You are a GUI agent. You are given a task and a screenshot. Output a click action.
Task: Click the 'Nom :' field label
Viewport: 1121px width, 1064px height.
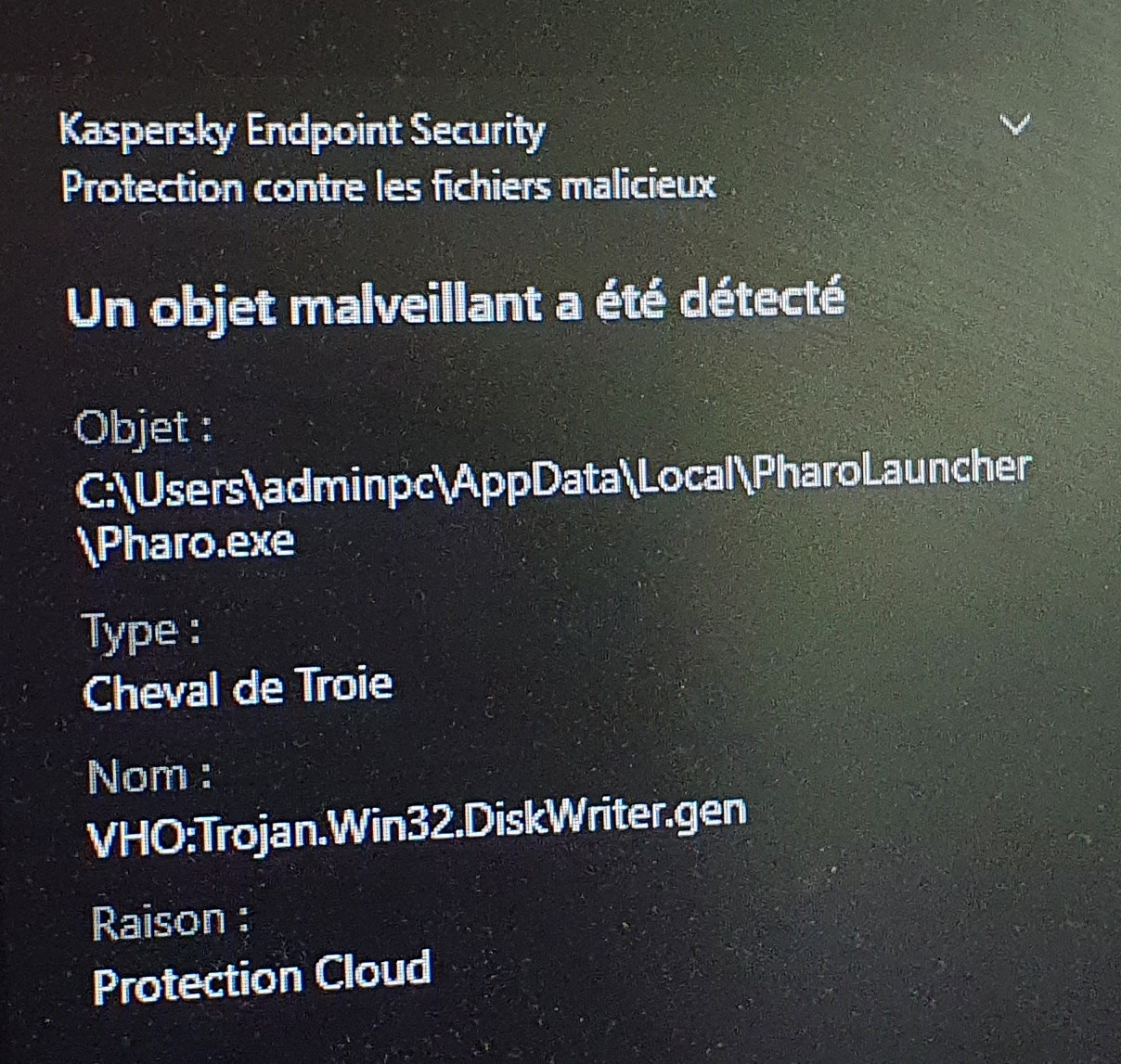click(x=149, y=776)
